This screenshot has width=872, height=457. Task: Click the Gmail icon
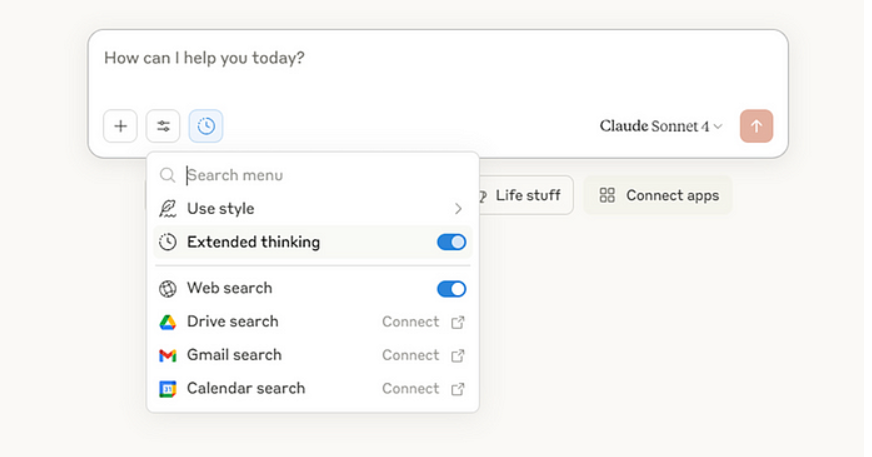pos(168,355)
